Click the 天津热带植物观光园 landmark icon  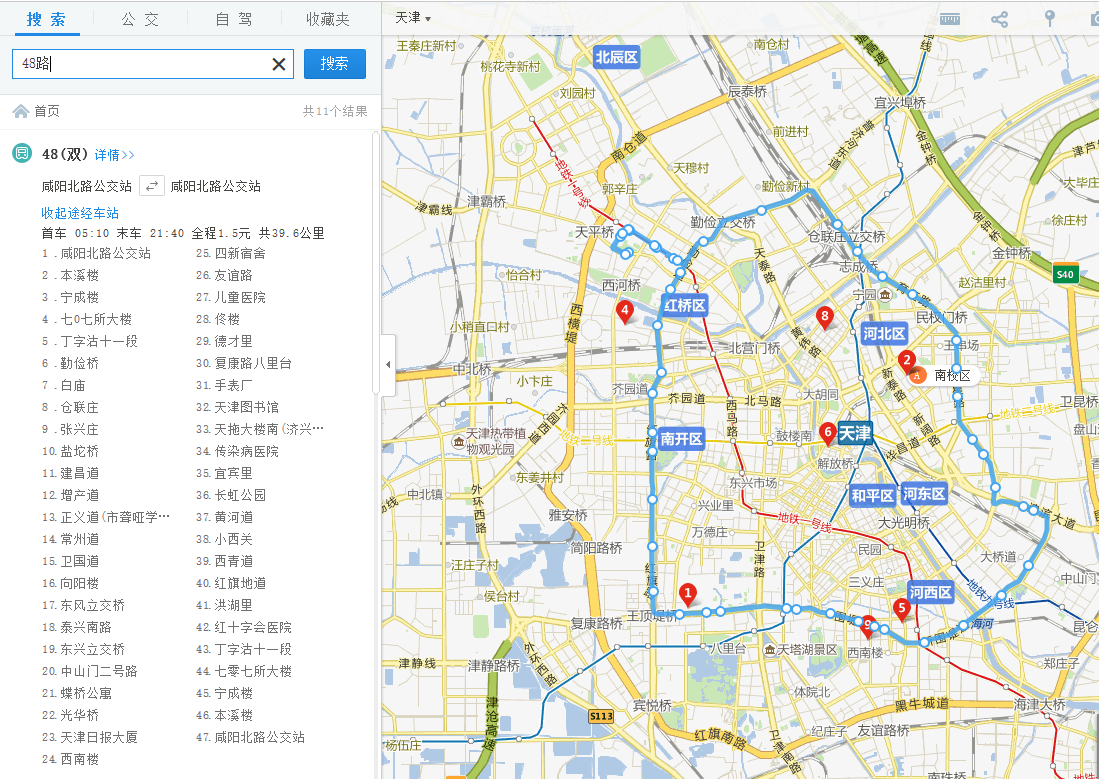[x=458, y=442]
